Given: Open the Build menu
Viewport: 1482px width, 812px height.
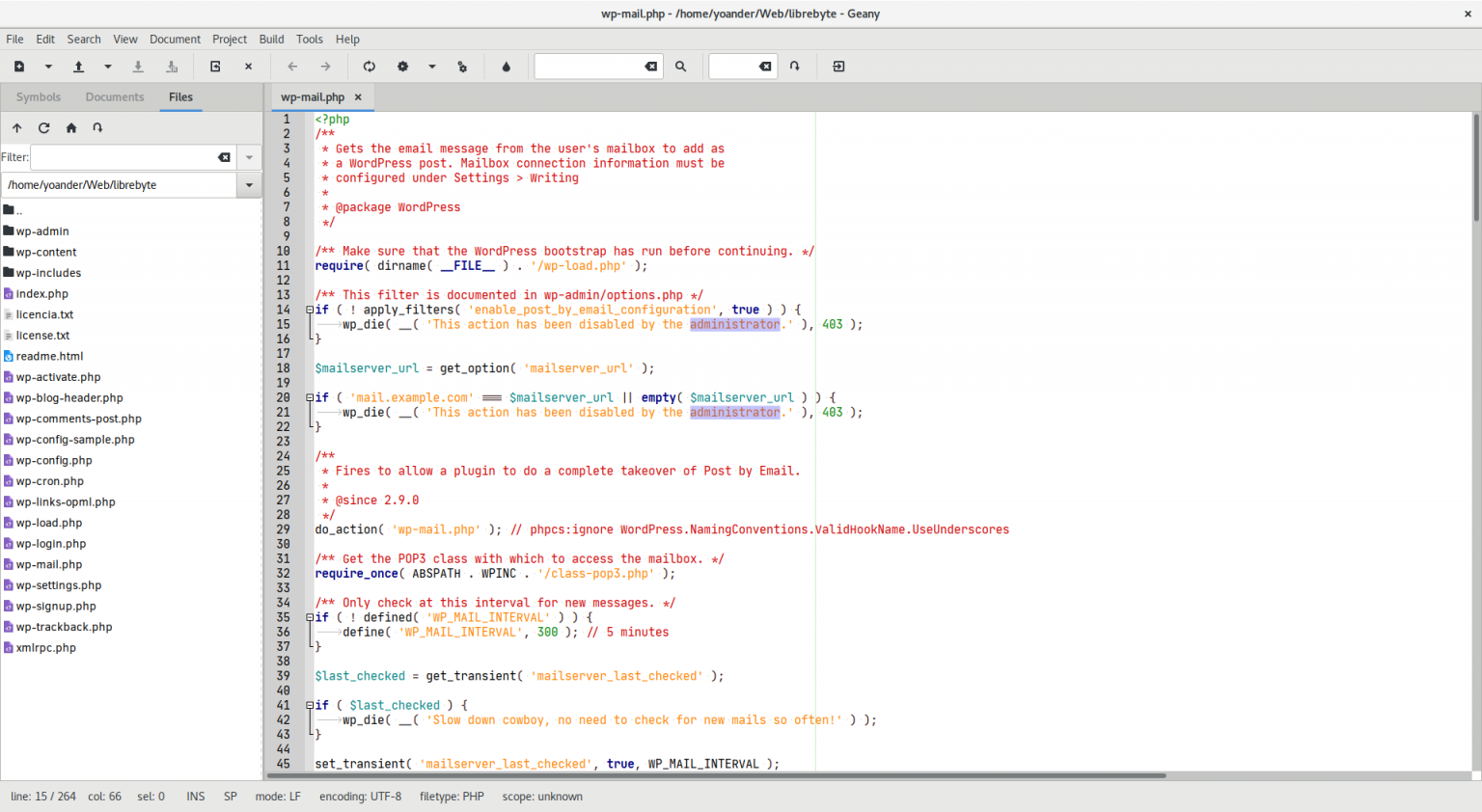Looking at the screenshot, I should (271, 39).
